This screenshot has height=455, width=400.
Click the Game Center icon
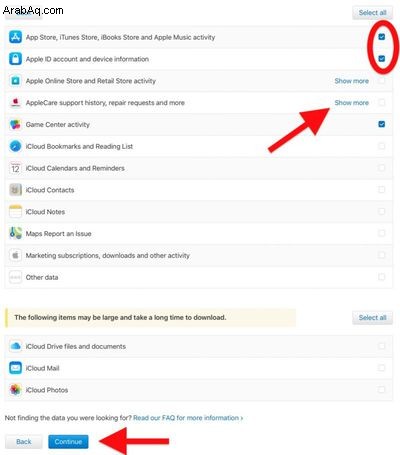point(15,124)
